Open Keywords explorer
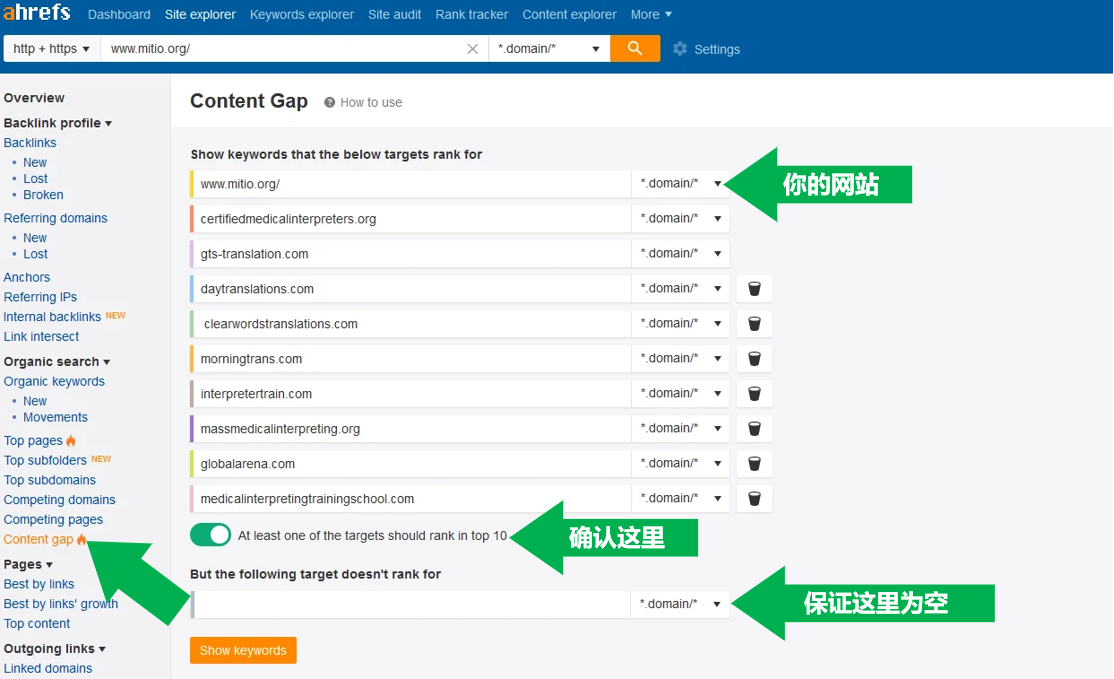The width and height of the screenshot is (1114, 679). (x=301, y=14)
